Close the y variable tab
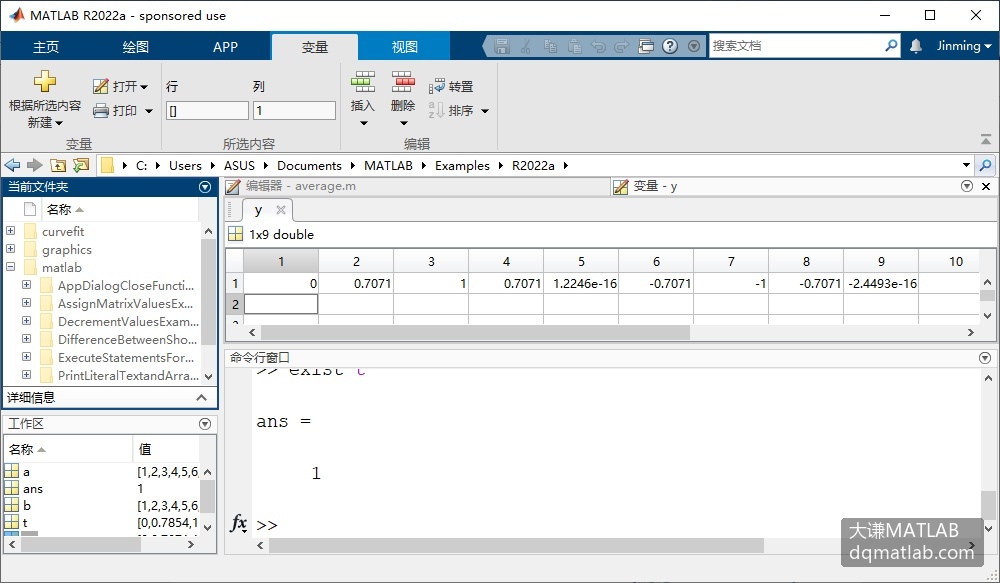This screenshot has height=583, width=1000. click(281, 209)
